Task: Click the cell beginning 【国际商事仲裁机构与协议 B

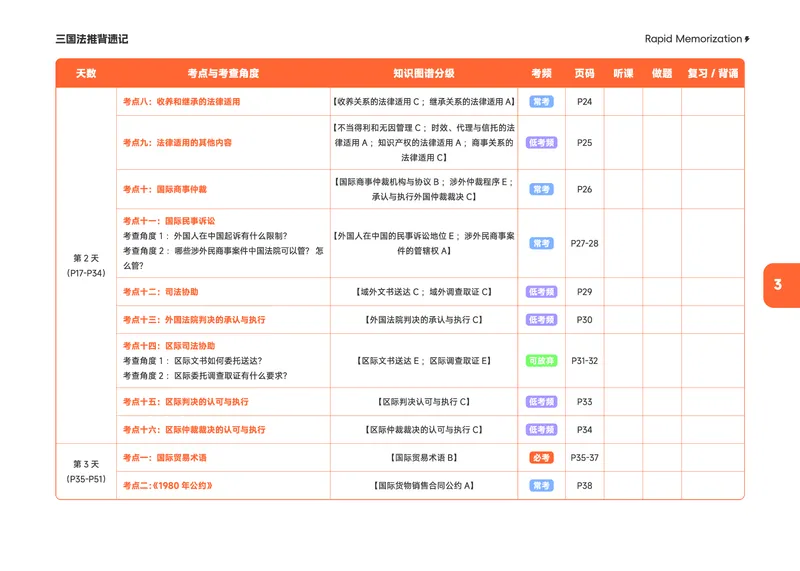Action: (x=424, y=189)
